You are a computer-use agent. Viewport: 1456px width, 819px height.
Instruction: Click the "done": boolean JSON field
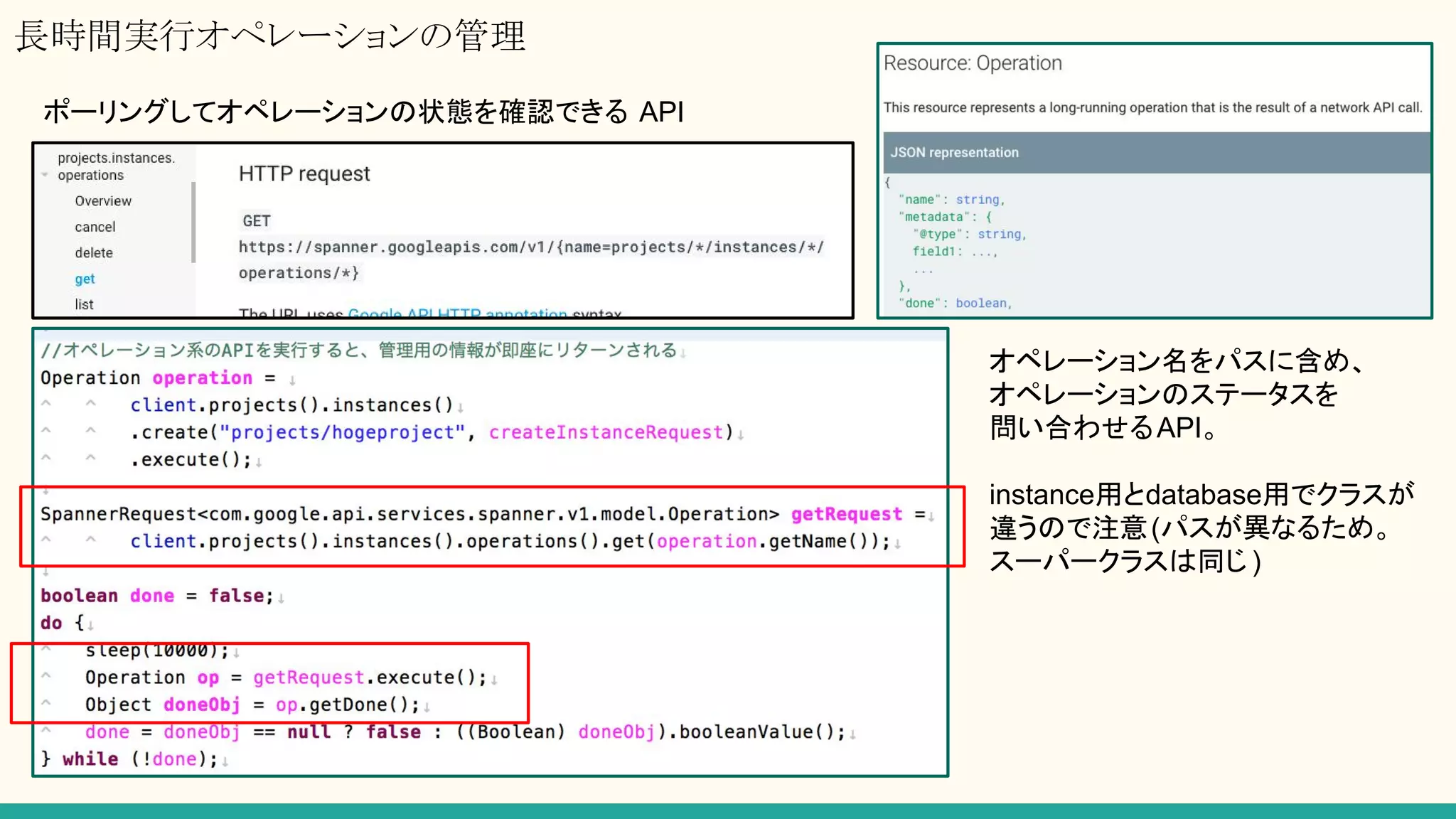pos(954,304)
